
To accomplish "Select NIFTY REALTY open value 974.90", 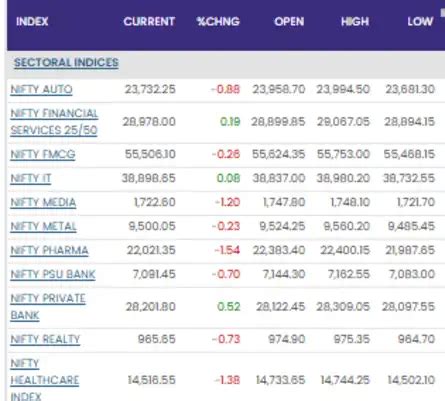I will (287, 339).
